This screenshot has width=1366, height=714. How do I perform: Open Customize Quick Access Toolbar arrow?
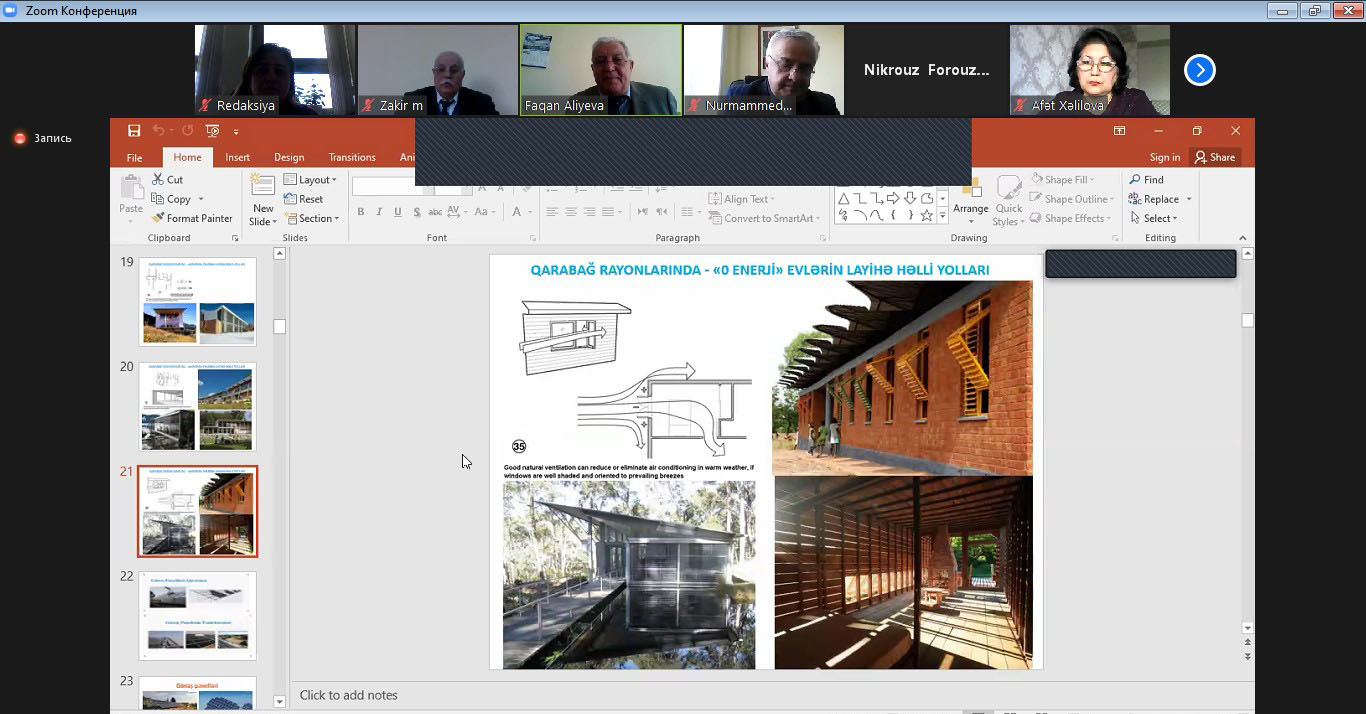(x=236, y=132)
